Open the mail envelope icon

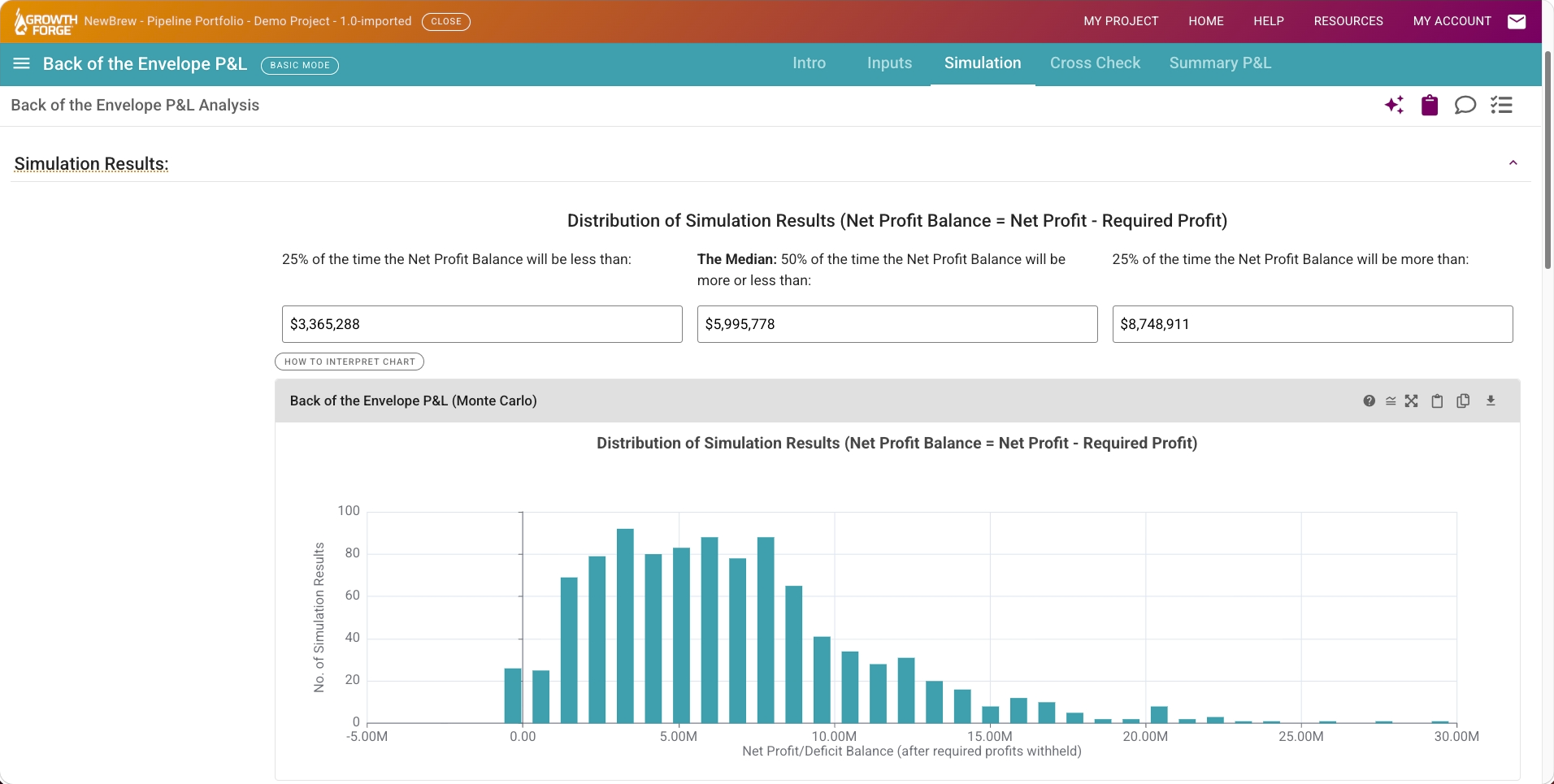(x=1517, y=21)
